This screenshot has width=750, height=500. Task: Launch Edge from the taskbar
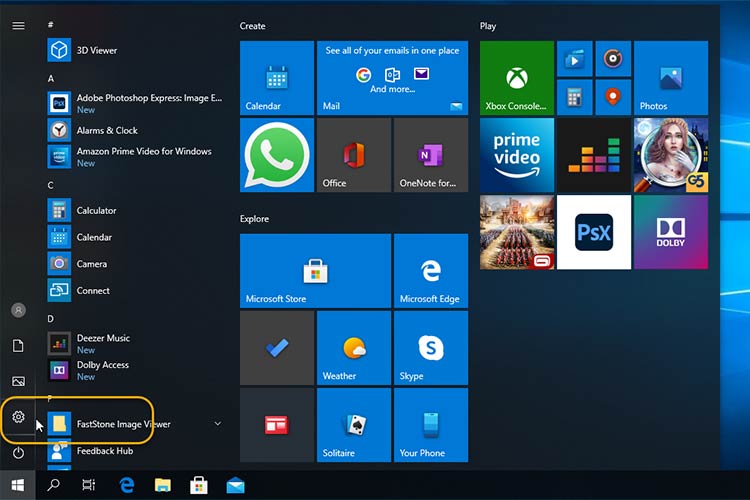[x=127, y=485]
